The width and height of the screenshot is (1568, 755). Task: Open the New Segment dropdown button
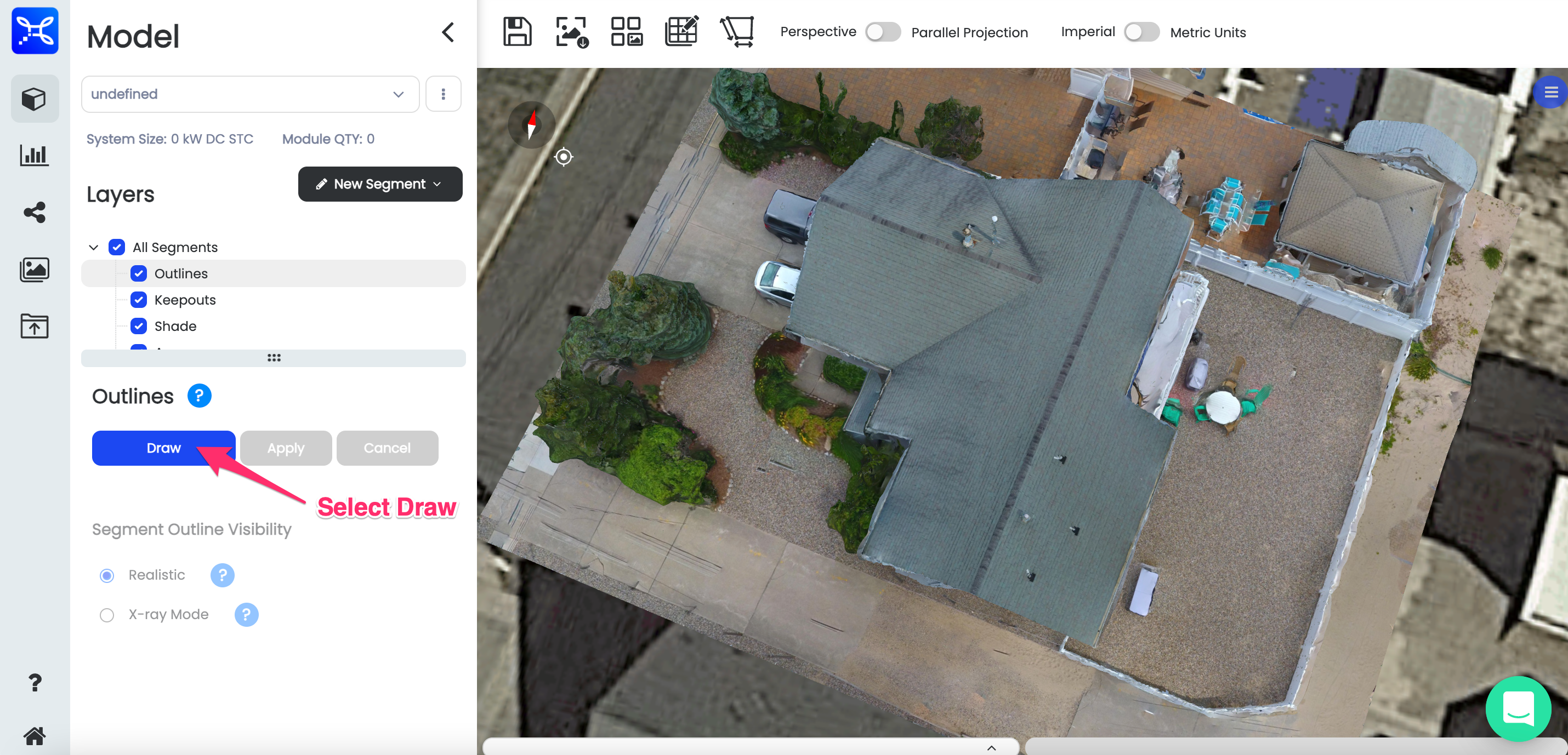point(380,184)
